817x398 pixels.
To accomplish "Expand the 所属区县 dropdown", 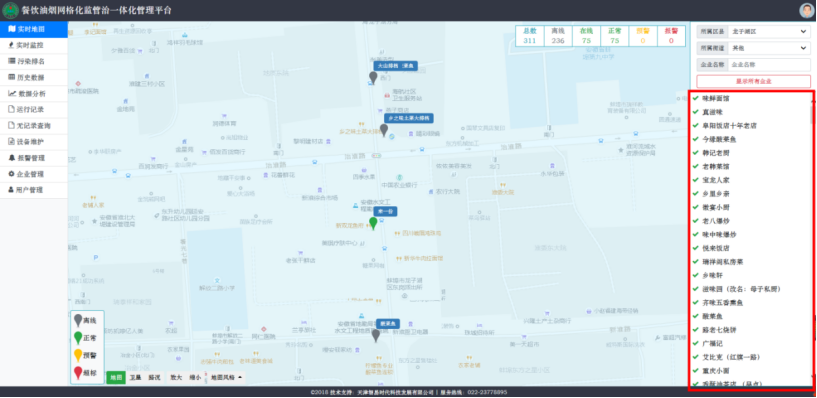I will coord(769,32).
